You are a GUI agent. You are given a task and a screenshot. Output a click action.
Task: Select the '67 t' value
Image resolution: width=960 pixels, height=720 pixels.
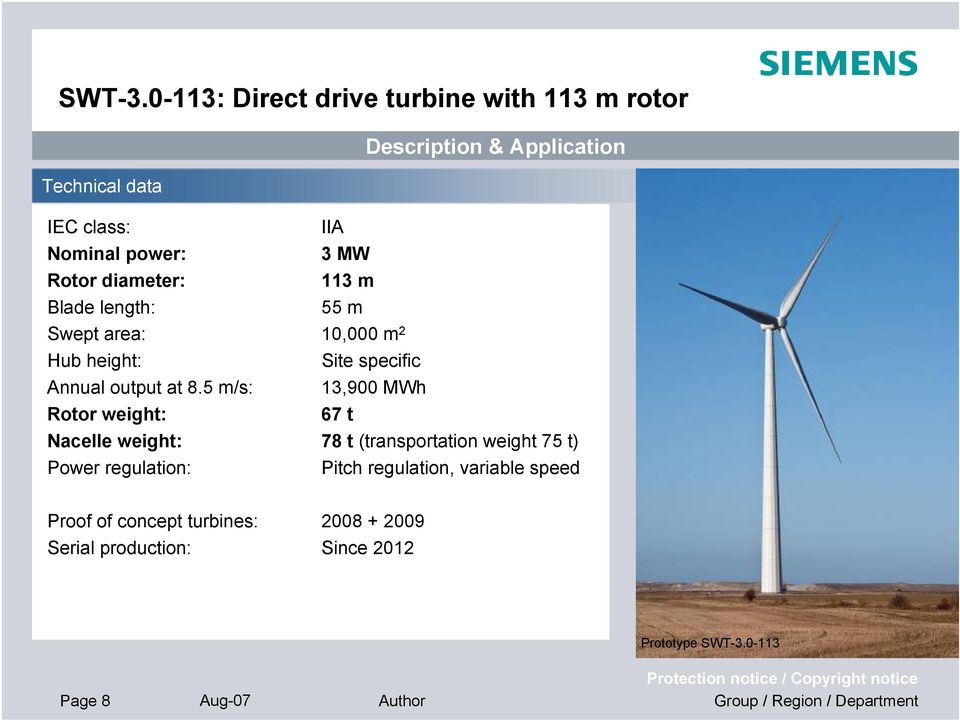pyautogui.click(x=337, y=414)
